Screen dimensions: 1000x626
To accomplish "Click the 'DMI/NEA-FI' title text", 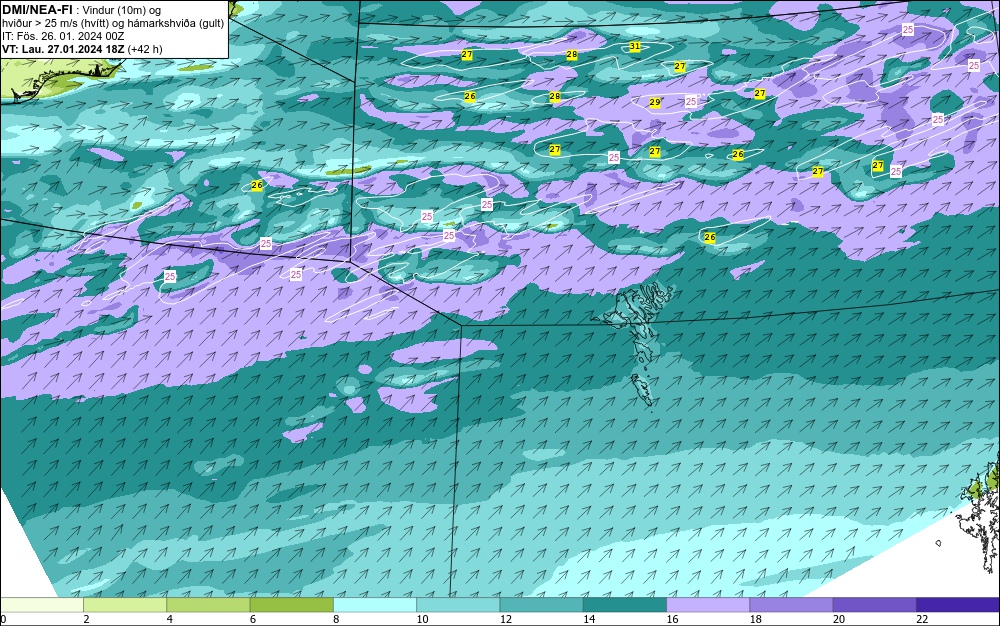I will 37,10.
